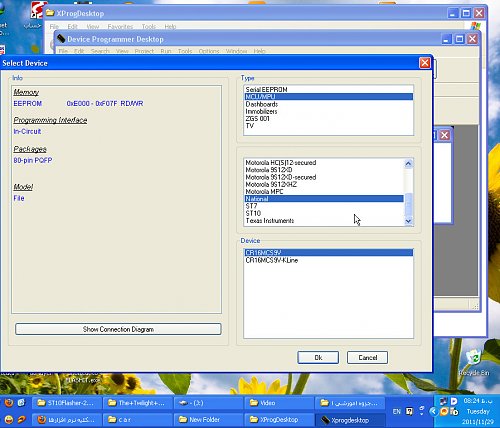The height and width of the screenshot is (428, 500).
Task: Close the Device Programmer Desktop window
Action: click(x=472, y=39)
